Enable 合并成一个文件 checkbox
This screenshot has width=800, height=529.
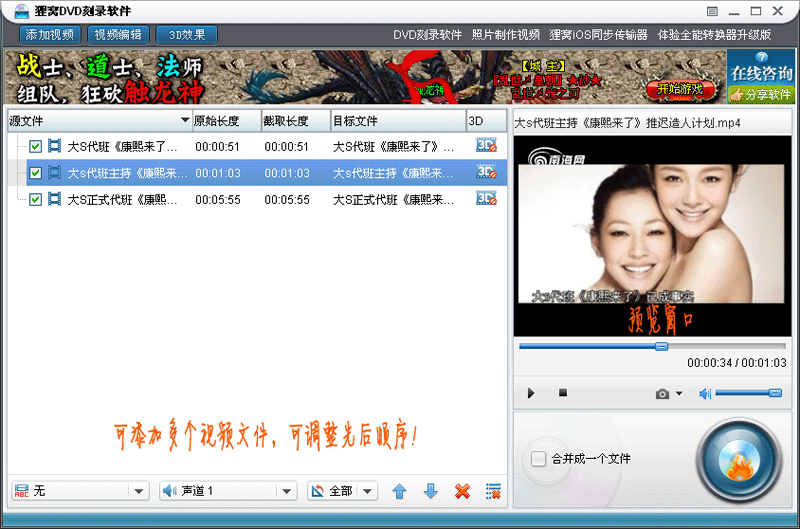[538, 459]
